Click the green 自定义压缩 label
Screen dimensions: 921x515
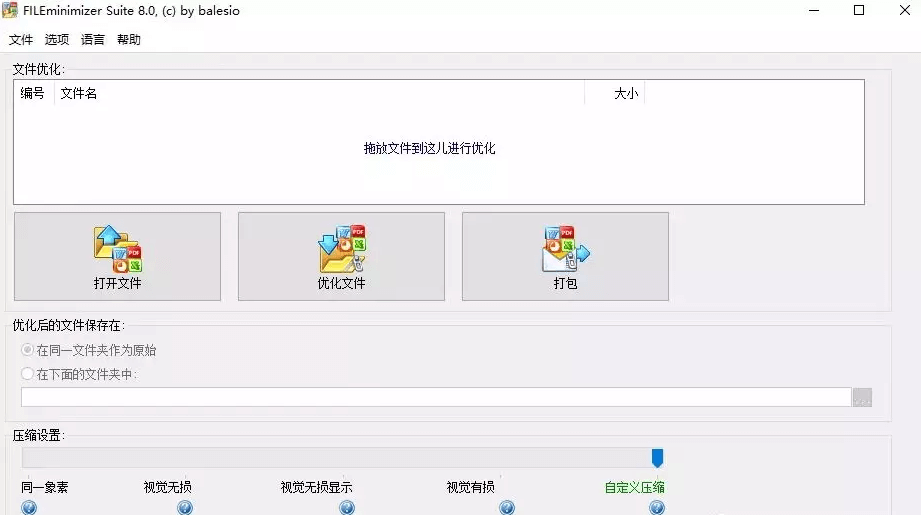634,487
